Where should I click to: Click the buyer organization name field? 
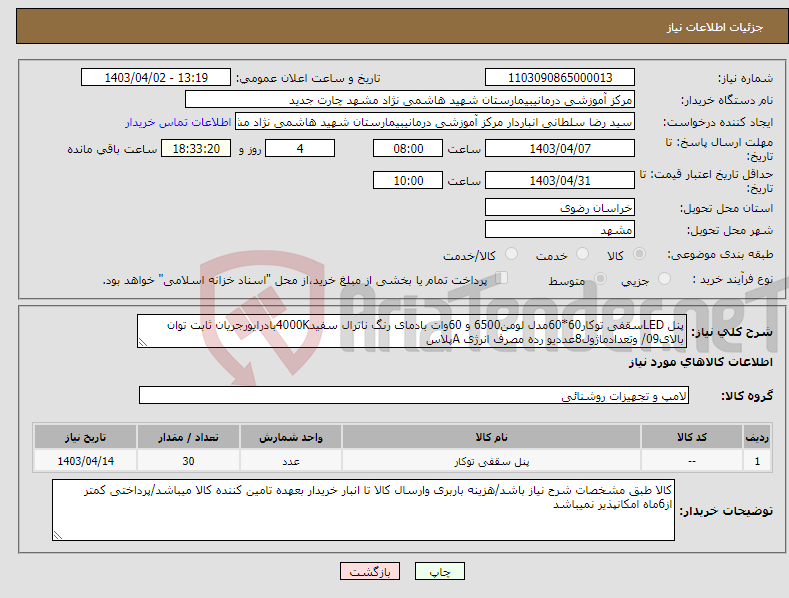click(410, 99)
